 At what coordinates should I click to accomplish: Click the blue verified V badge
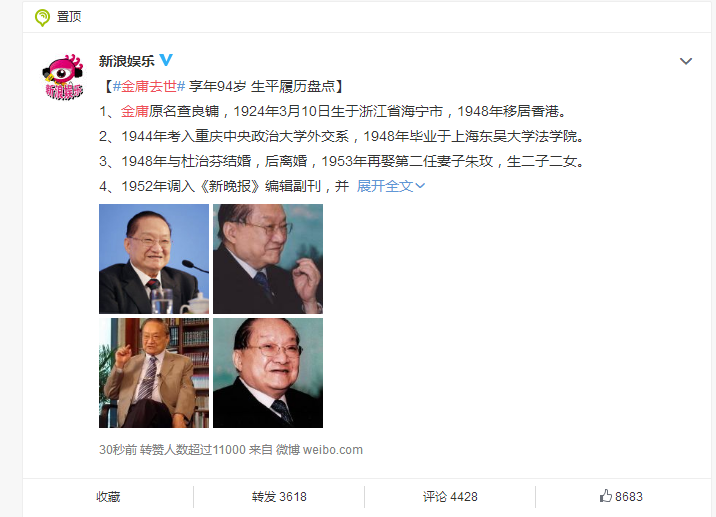coord(166,60)
